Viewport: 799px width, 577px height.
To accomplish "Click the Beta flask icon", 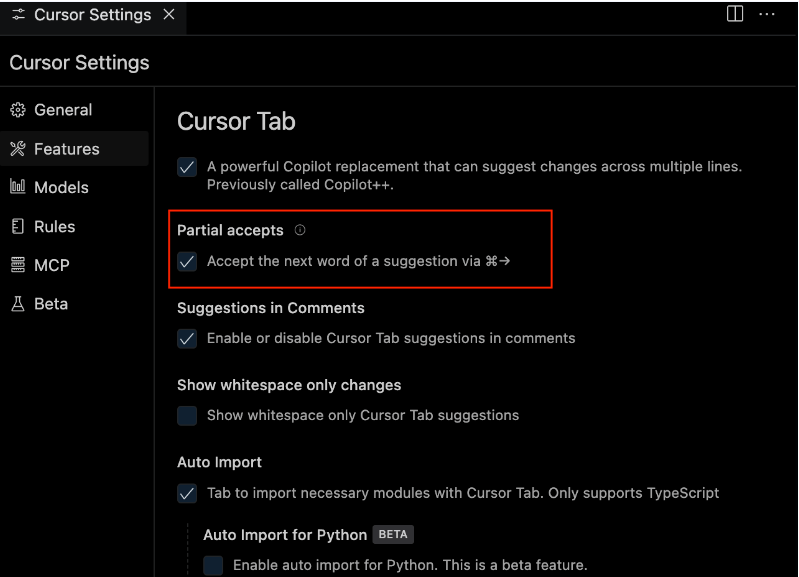I will tap(18, 303).
